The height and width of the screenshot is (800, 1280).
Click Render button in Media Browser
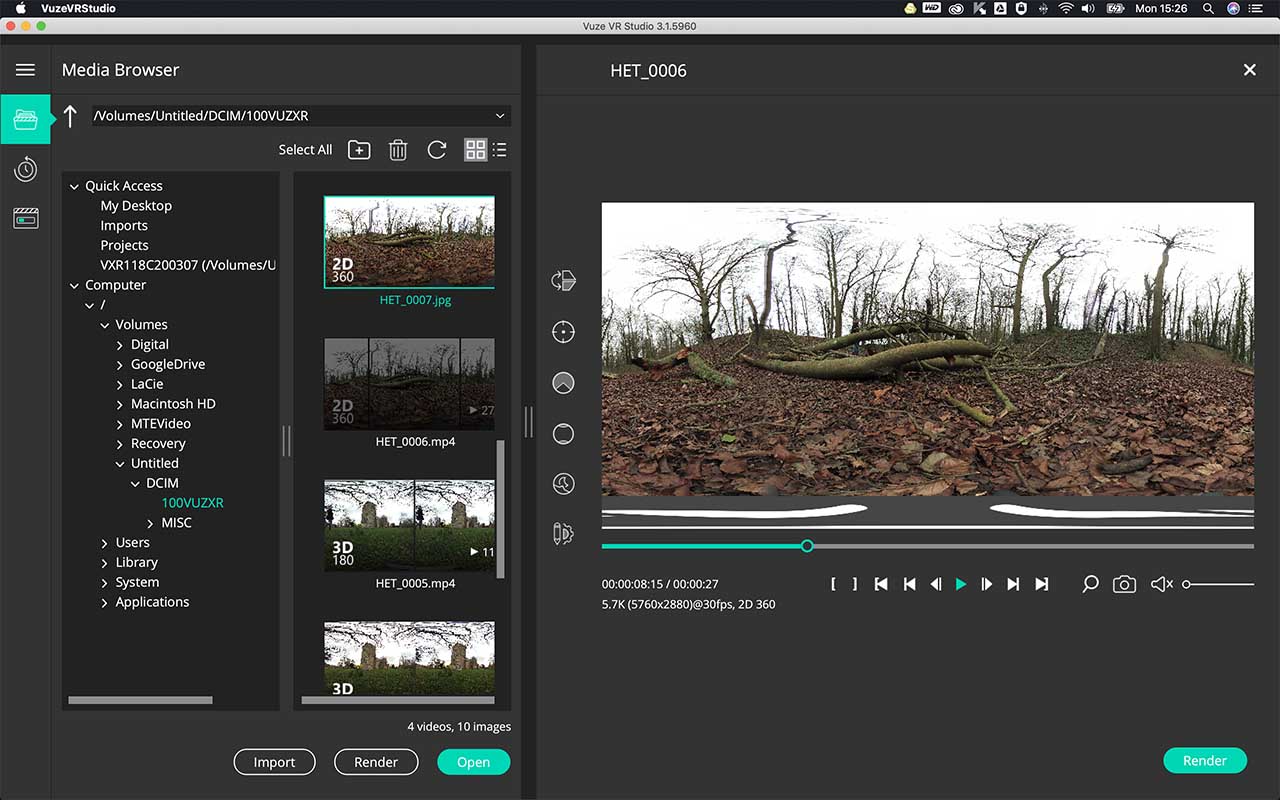tap(376, 762)
